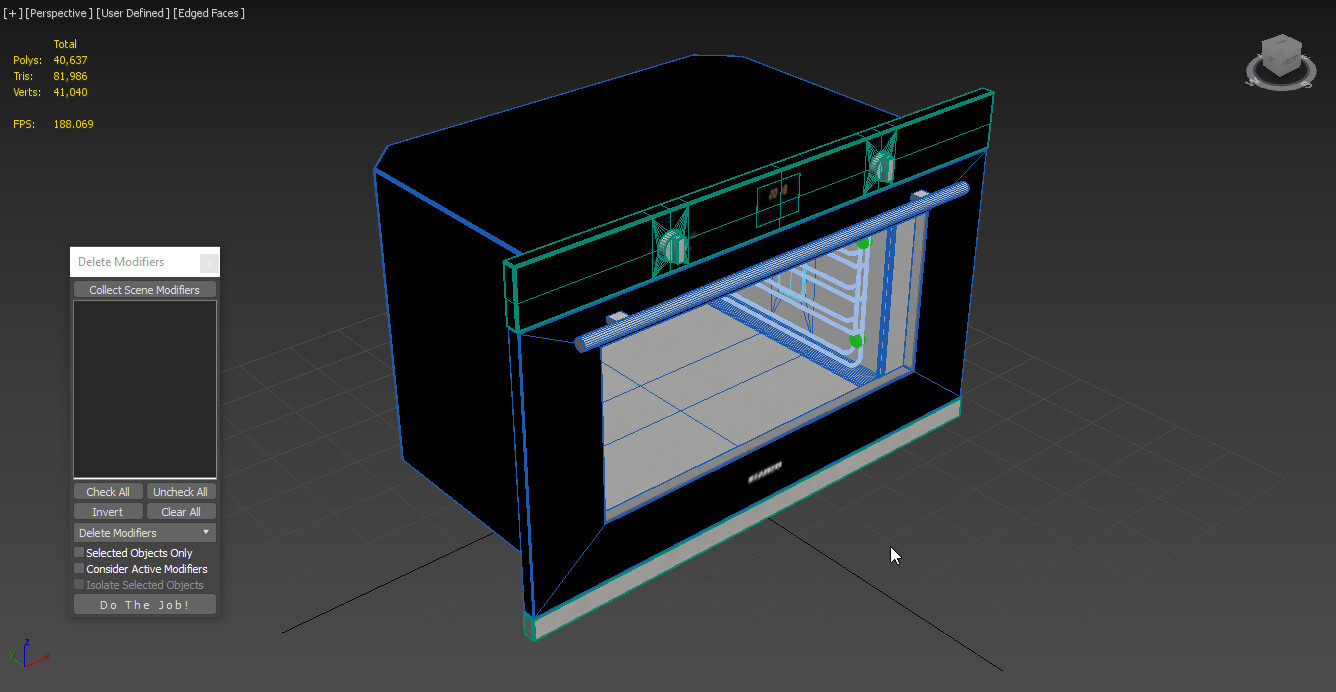Open the [+] viewport general menu
The height and width of the screenshot is (692, 1336).
tap(11, 13)
